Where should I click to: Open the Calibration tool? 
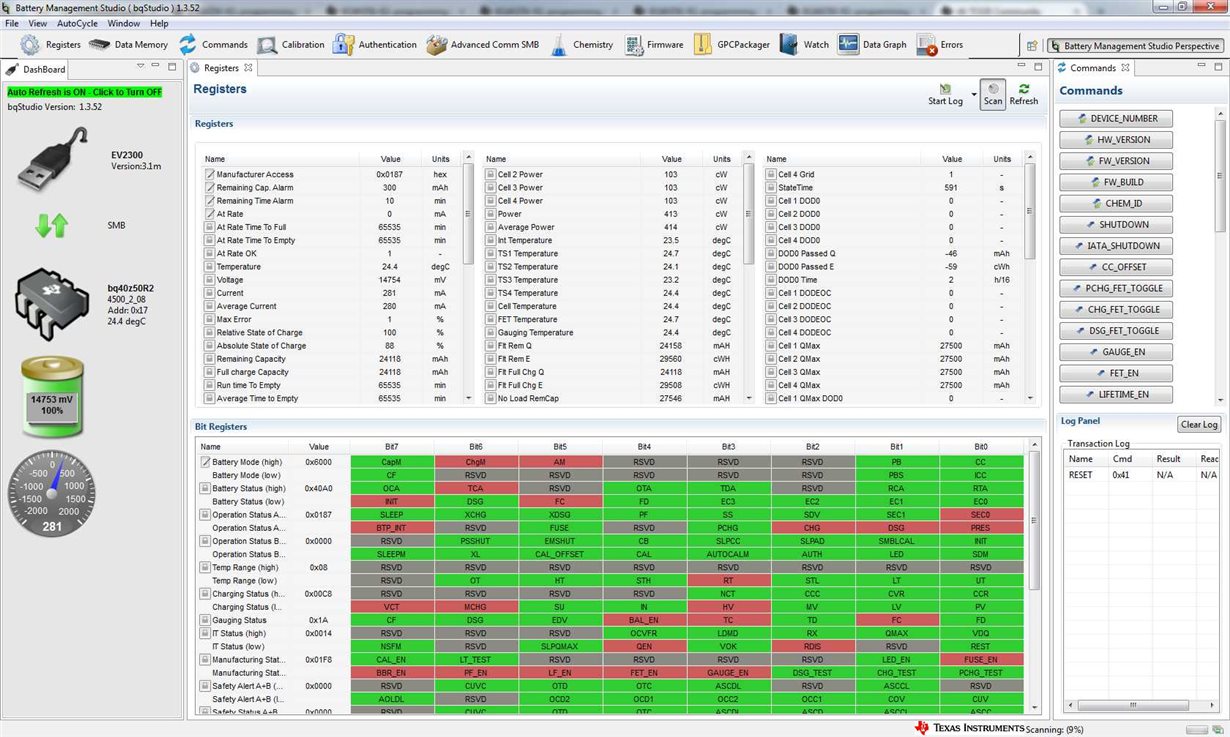(291, 45)
